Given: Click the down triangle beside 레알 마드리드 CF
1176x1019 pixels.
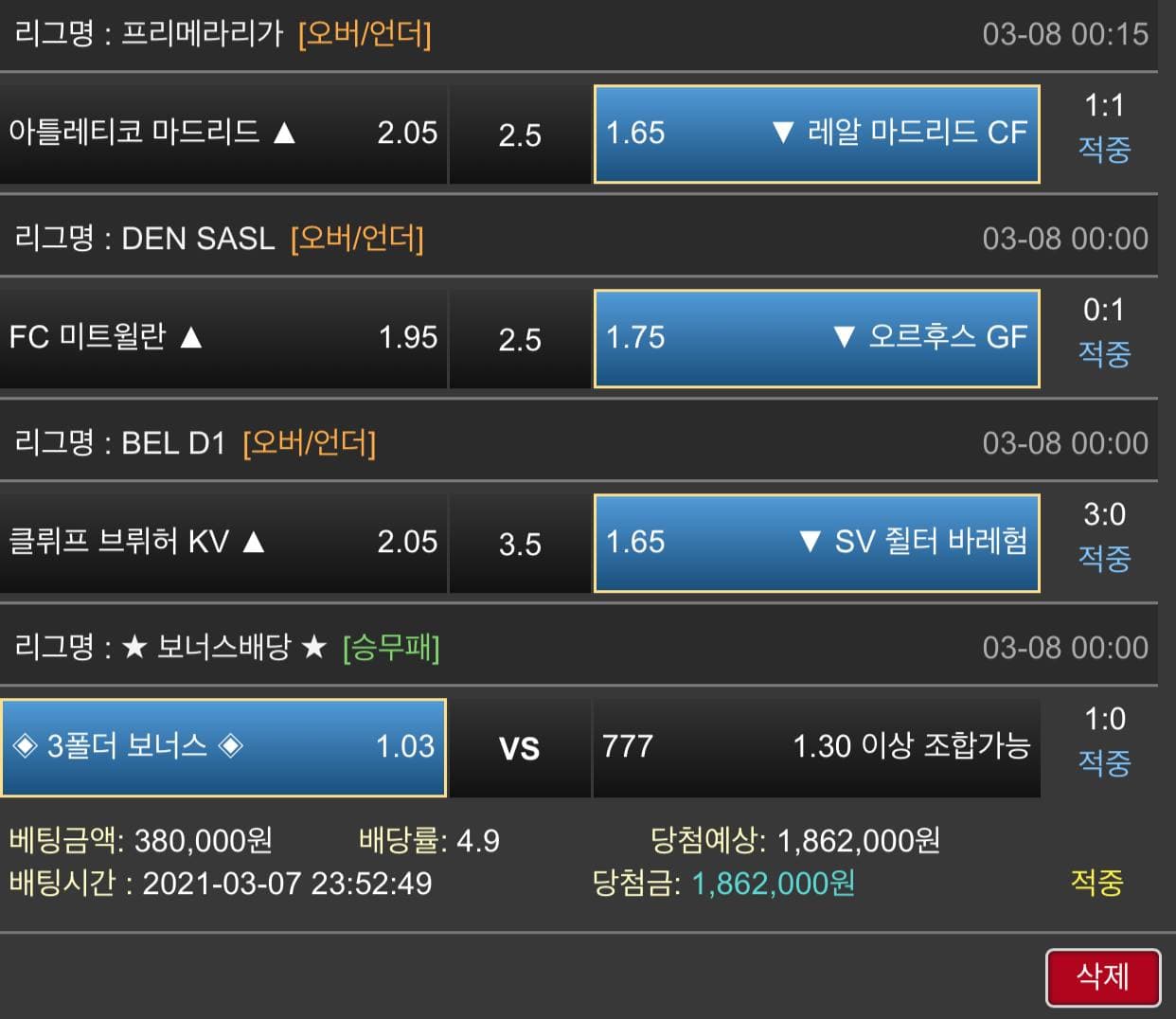Looking at the screenshot, I should pos(782,132).
